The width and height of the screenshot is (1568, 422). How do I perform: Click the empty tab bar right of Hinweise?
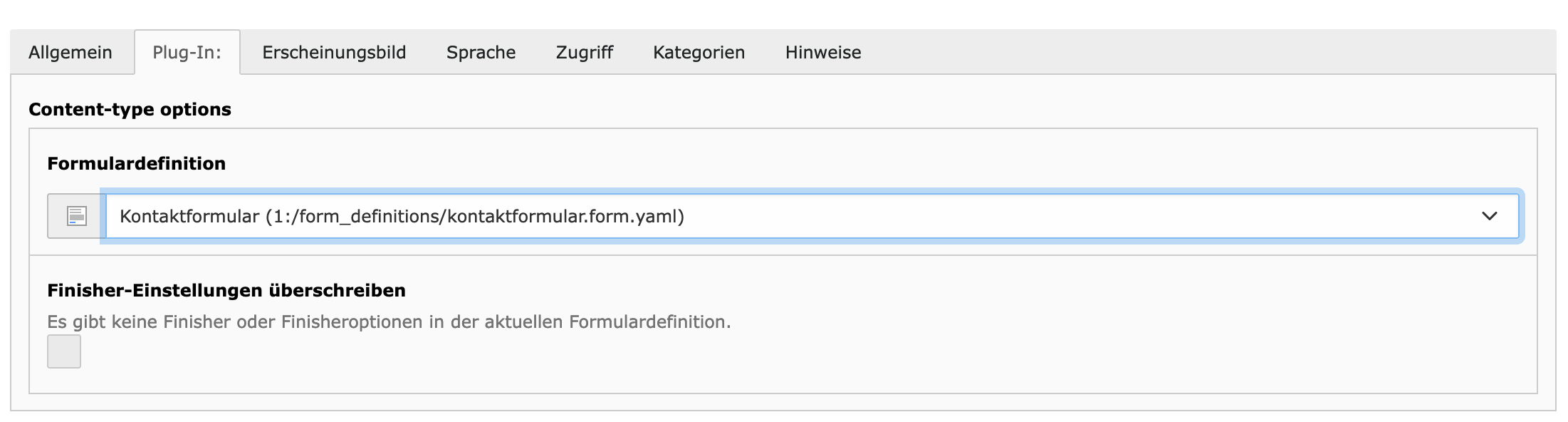[x=1211, y=53]
